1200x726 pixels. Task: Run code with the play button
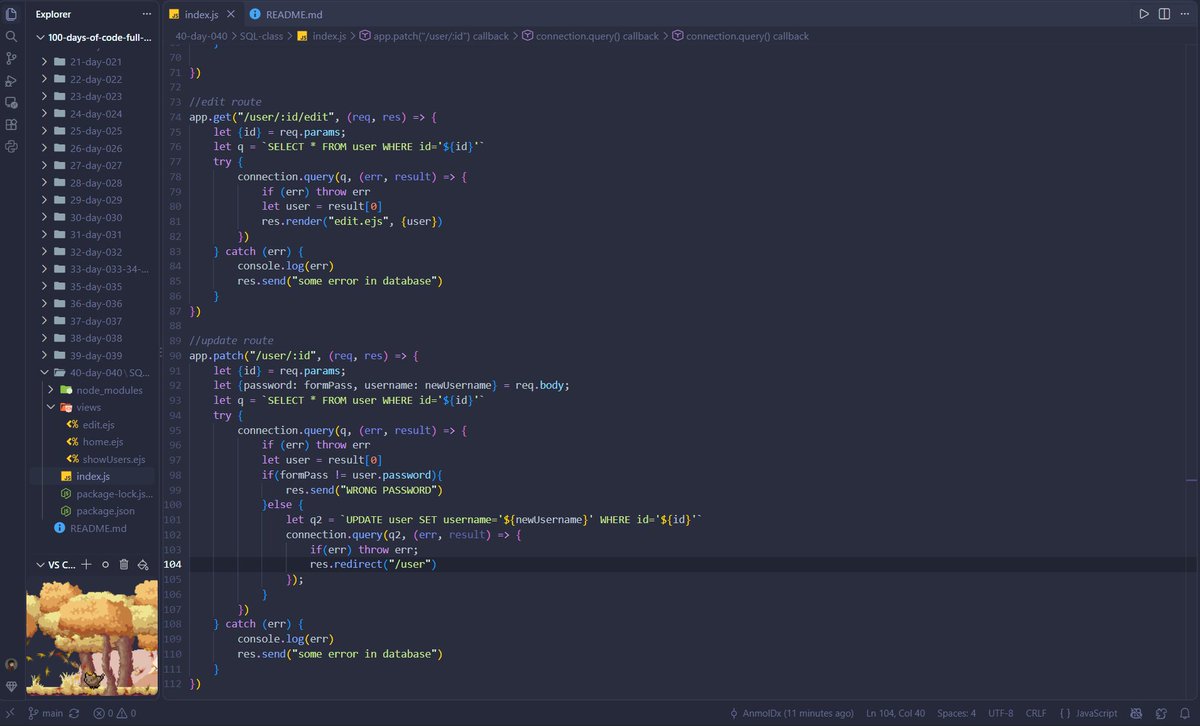[x=1144, y=14]
